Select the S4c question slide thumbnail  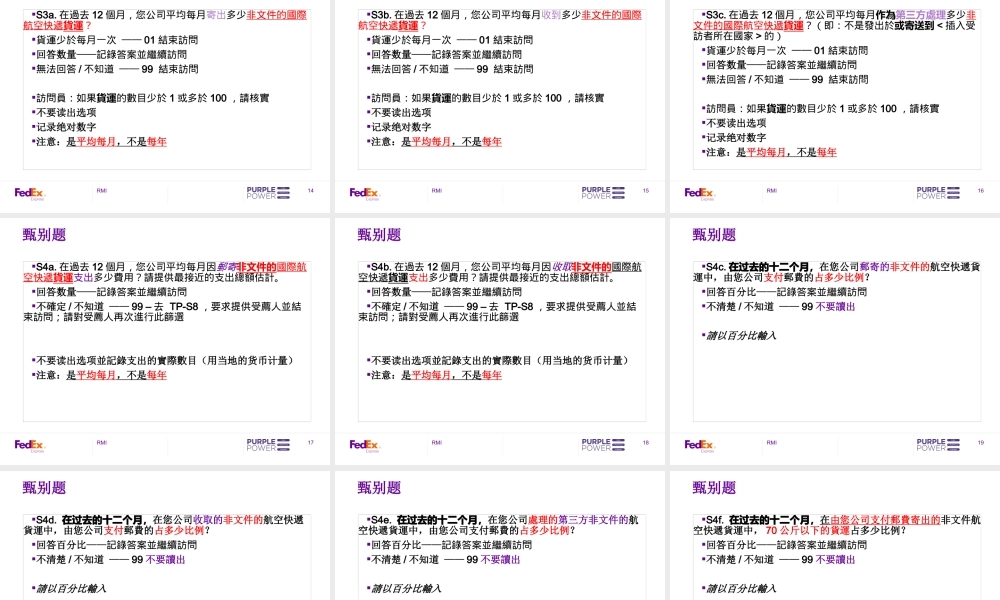point(835,341)
